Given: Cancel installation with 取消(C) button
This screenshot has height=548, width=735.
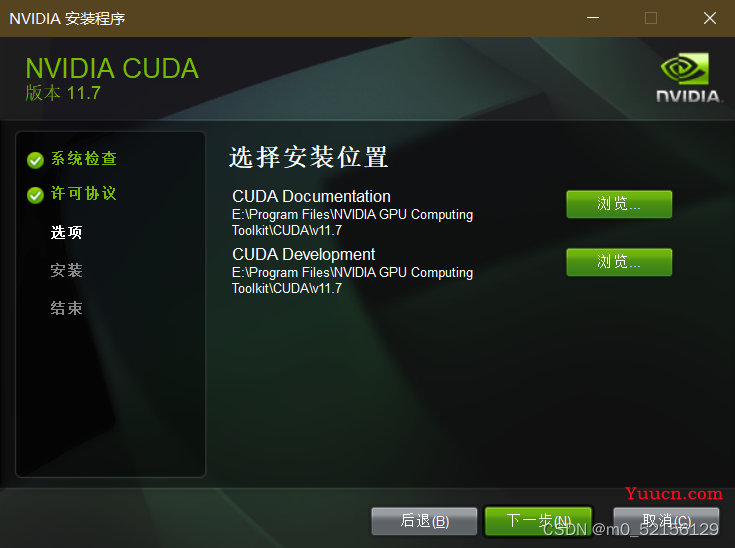Looking at the screenshot, I should click(x=666, y=521).
